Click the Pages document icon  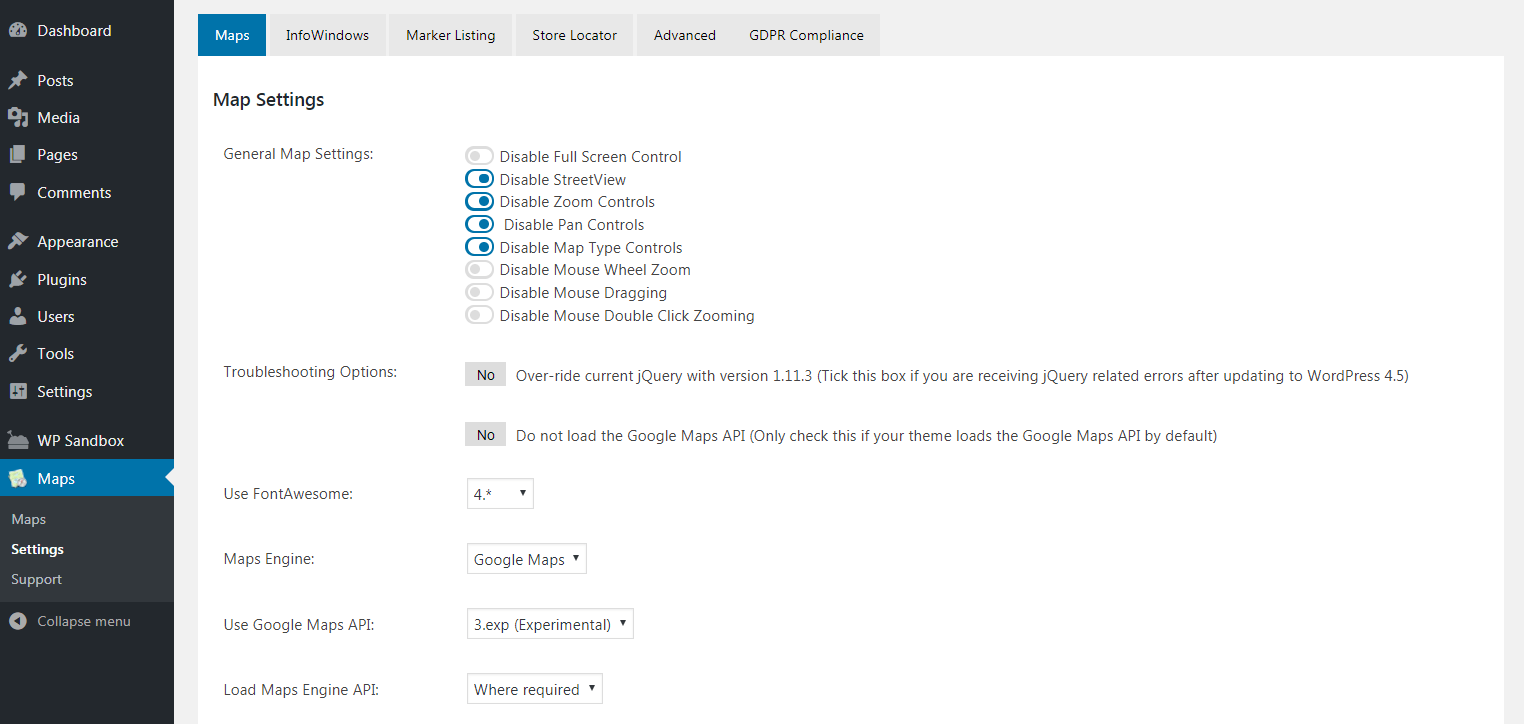[x=18, y=154]
